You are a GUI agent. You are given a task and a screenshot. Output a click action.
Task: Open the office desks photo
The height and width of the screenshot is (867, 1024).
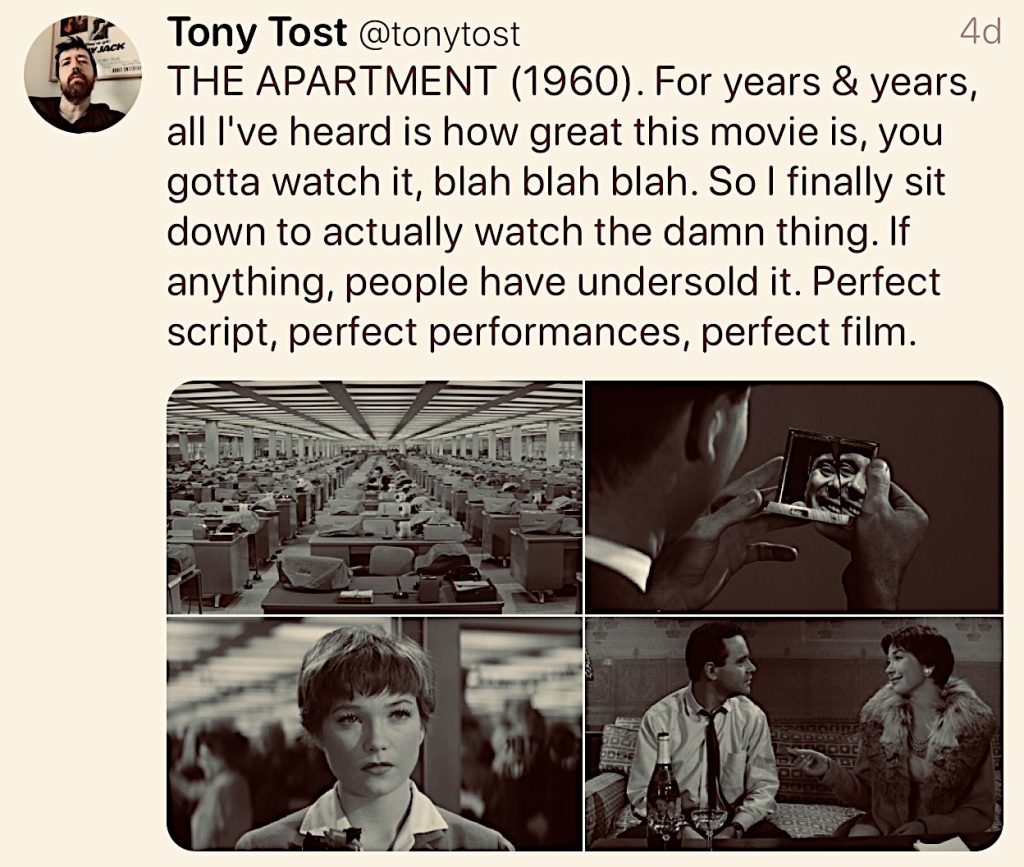pos(374,497)
